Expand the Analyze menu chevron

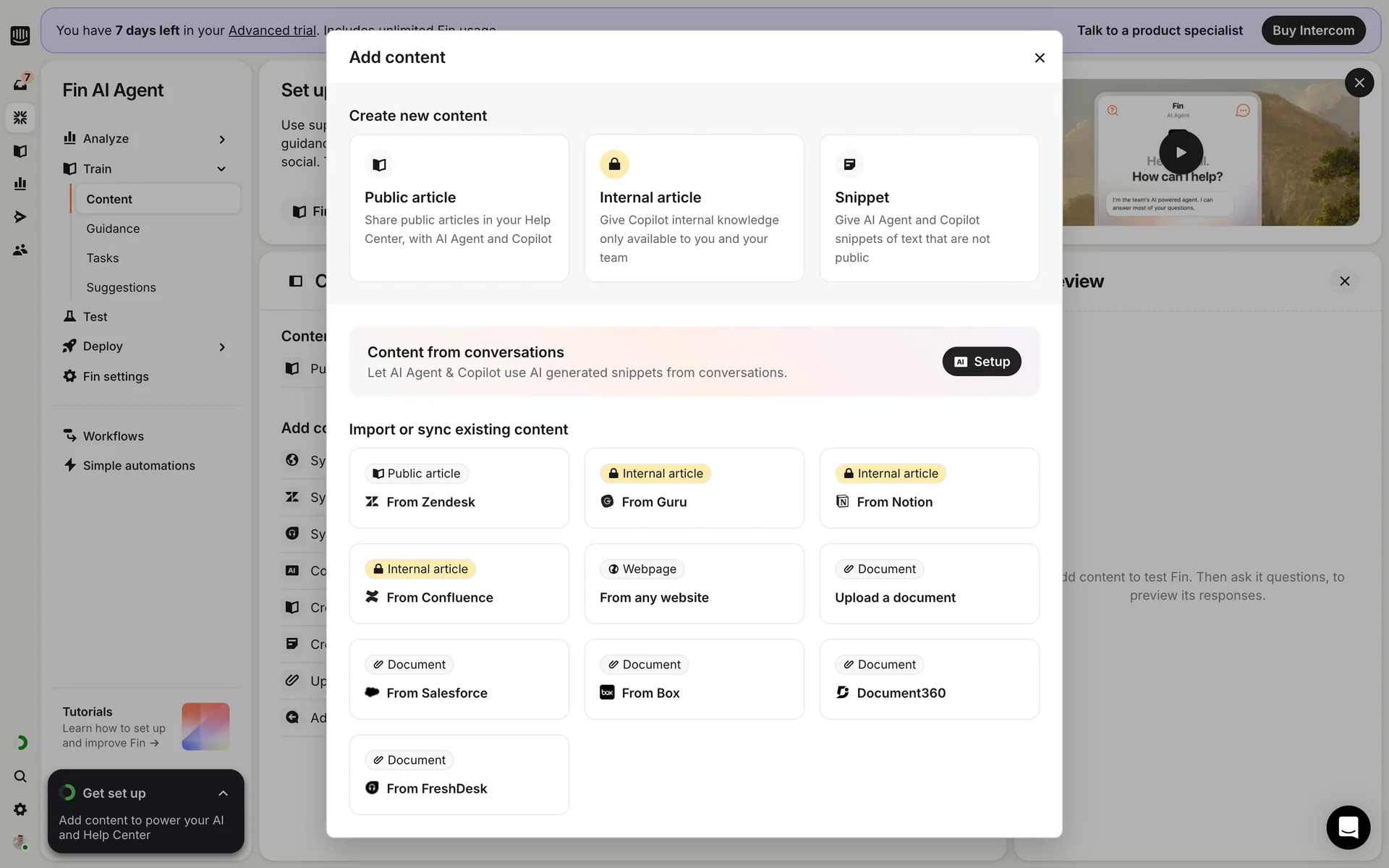coord(222,139)
